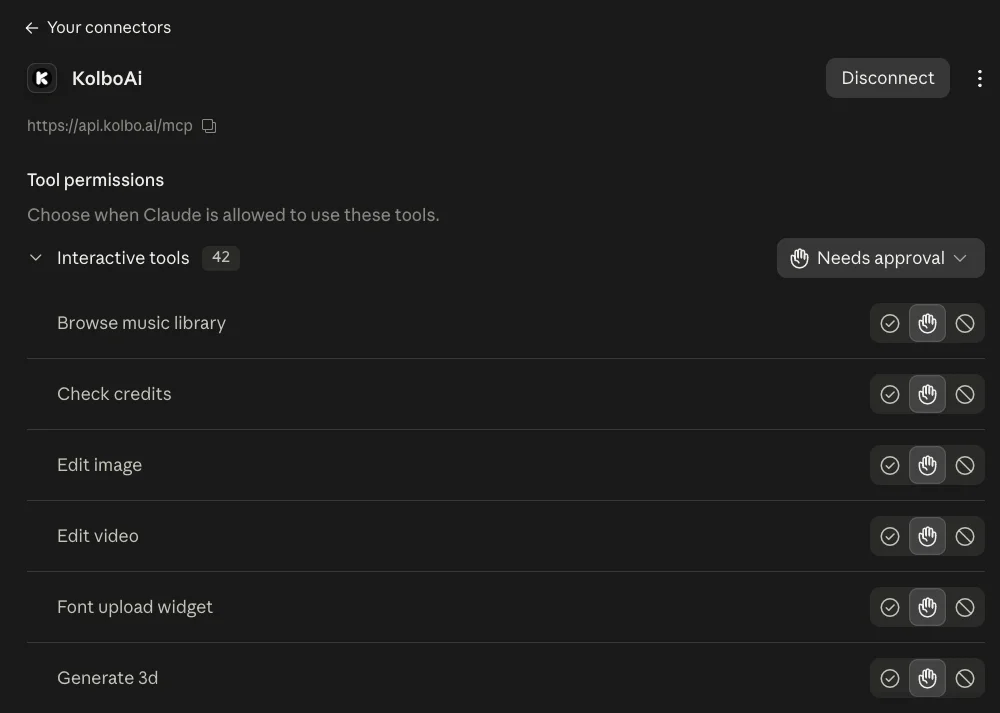Image resolution: width=1000 pixels, height=713 pixels.
Task: Block the Edit image tool
Action: tap(965, 466)
